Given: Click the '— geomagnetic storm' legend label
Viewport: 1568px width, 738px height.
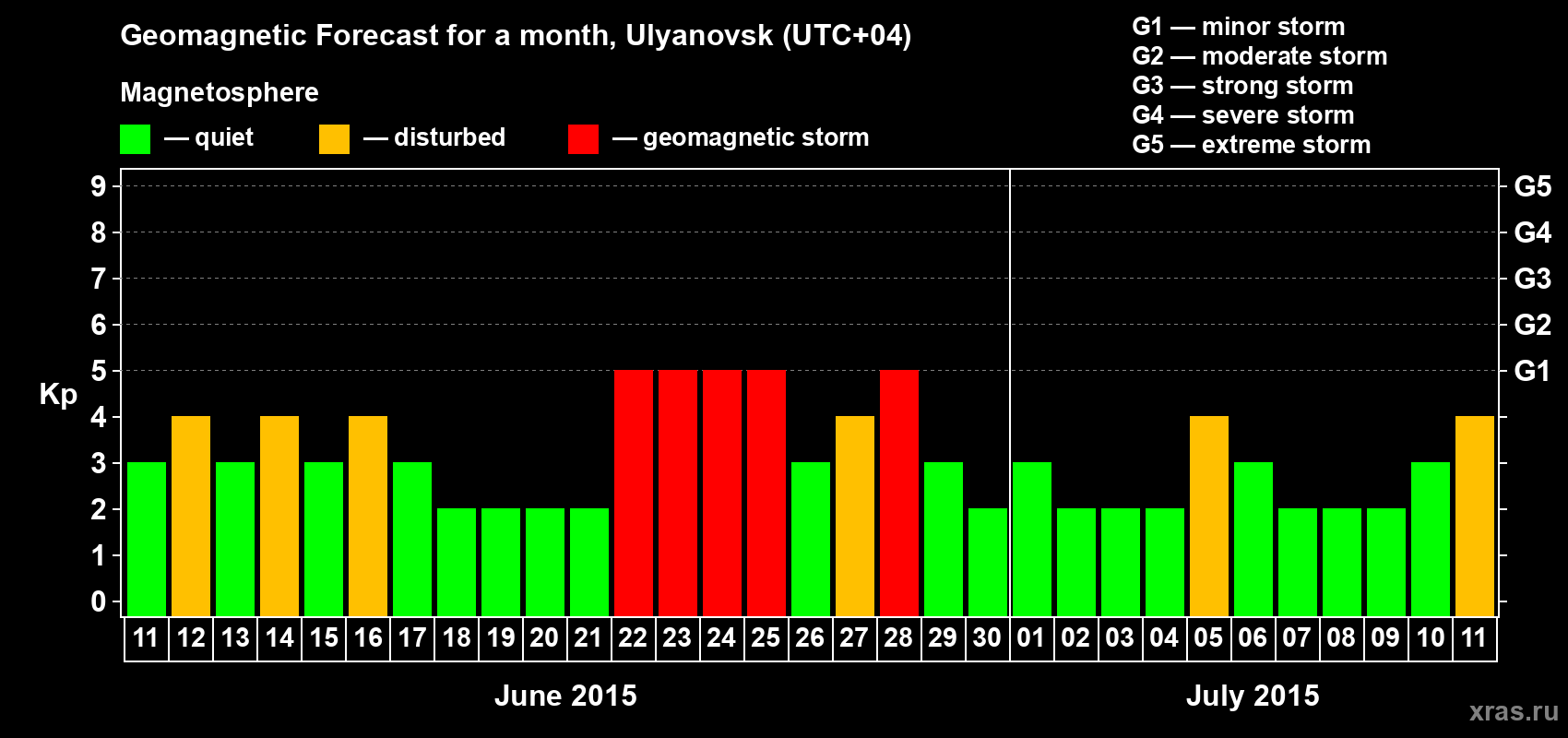Looking at the screenshot, I should [741, 138].
